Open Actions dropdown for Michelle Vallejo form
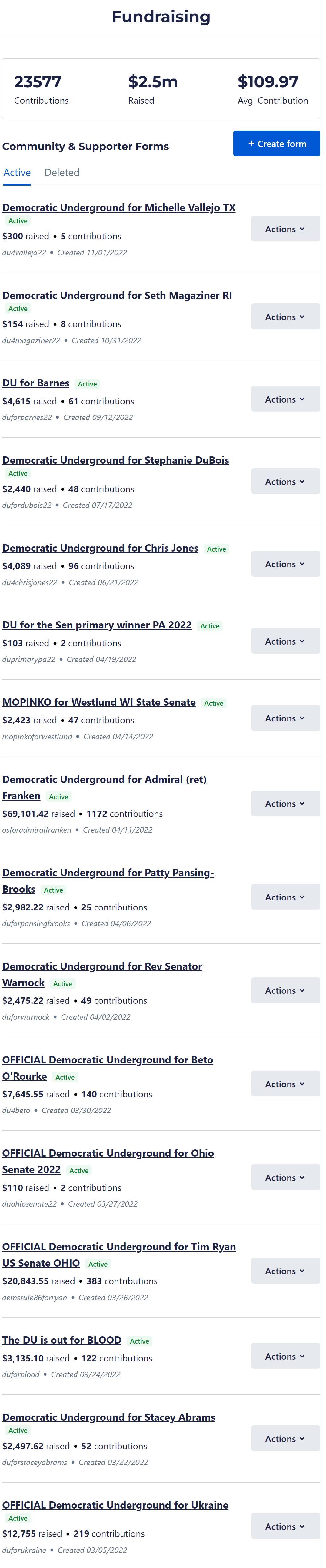Viewport: 326px width, 1568px height. click(285, 229)
